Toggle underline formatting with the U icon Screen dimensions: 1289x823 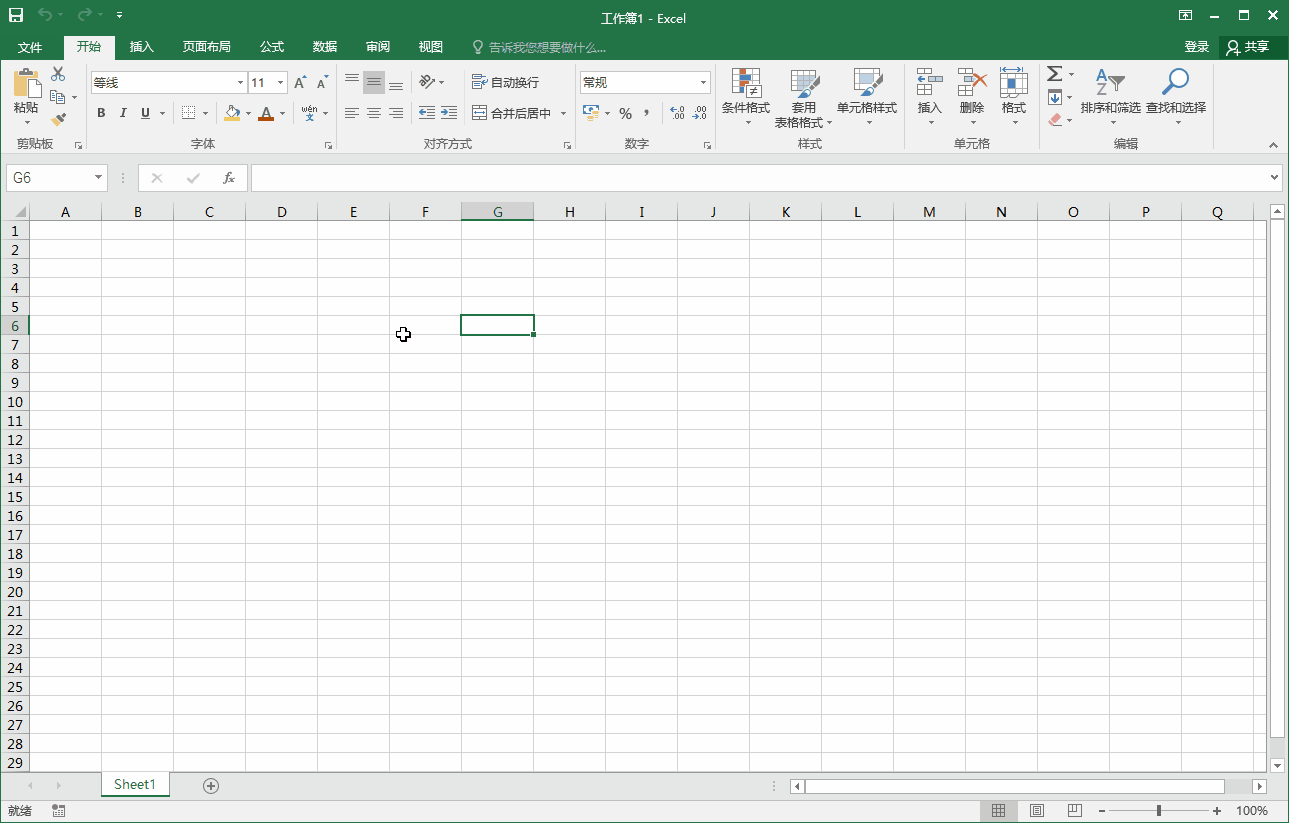[143, 113]
